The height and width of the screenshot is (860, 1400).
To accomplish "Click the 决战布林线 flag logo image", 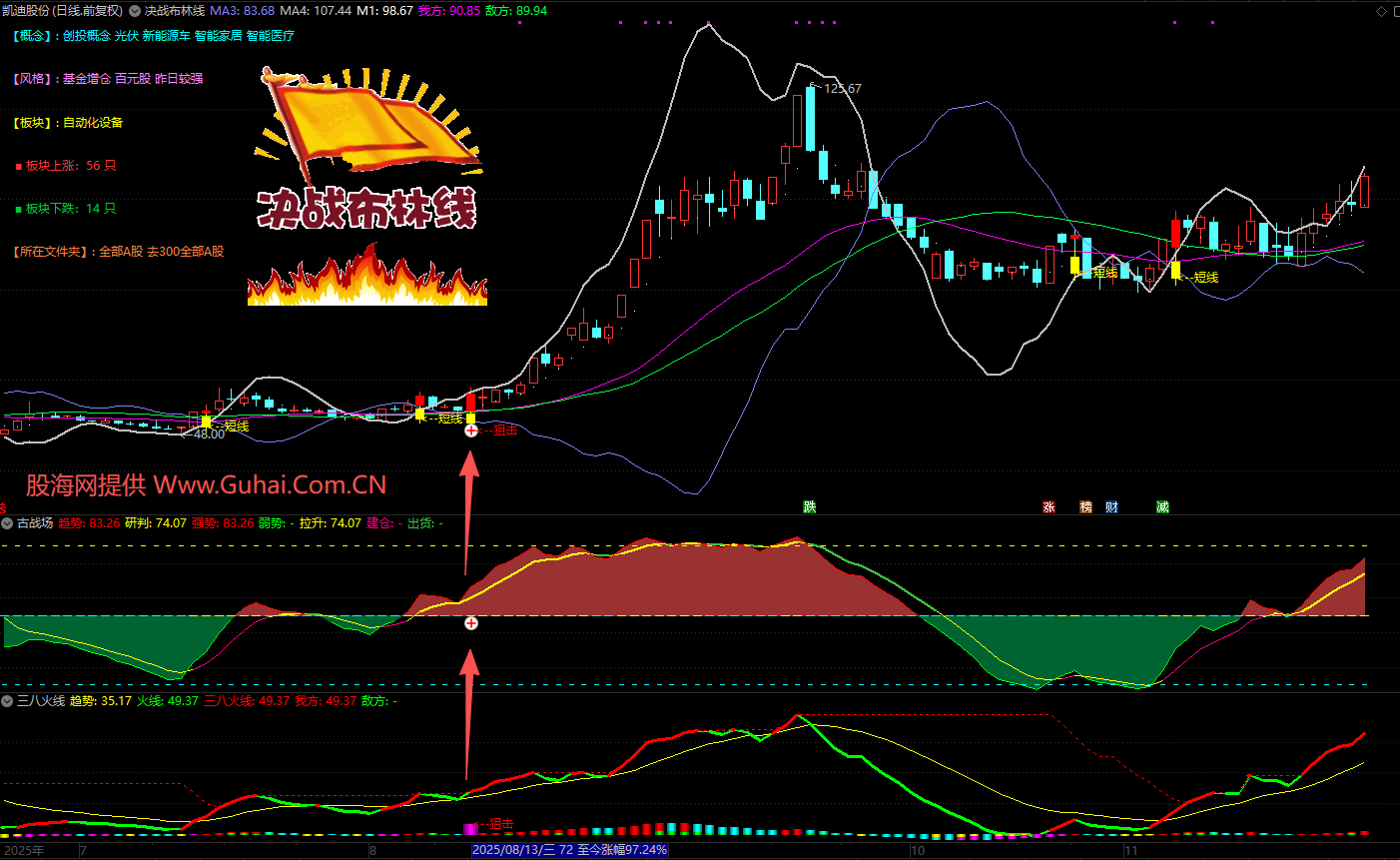I will (x=367, y=120).
